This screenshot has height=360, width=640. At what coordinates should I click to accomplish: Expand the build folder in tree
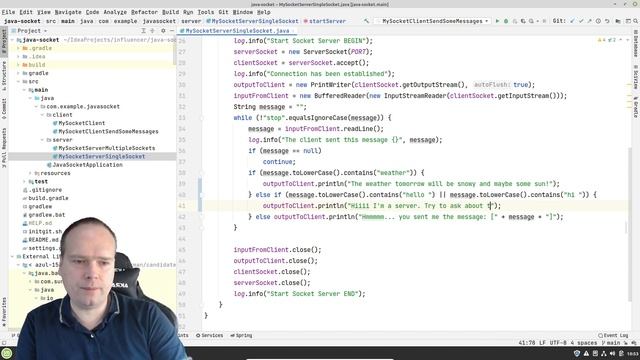pyautogui.click(x=18, y=65)
